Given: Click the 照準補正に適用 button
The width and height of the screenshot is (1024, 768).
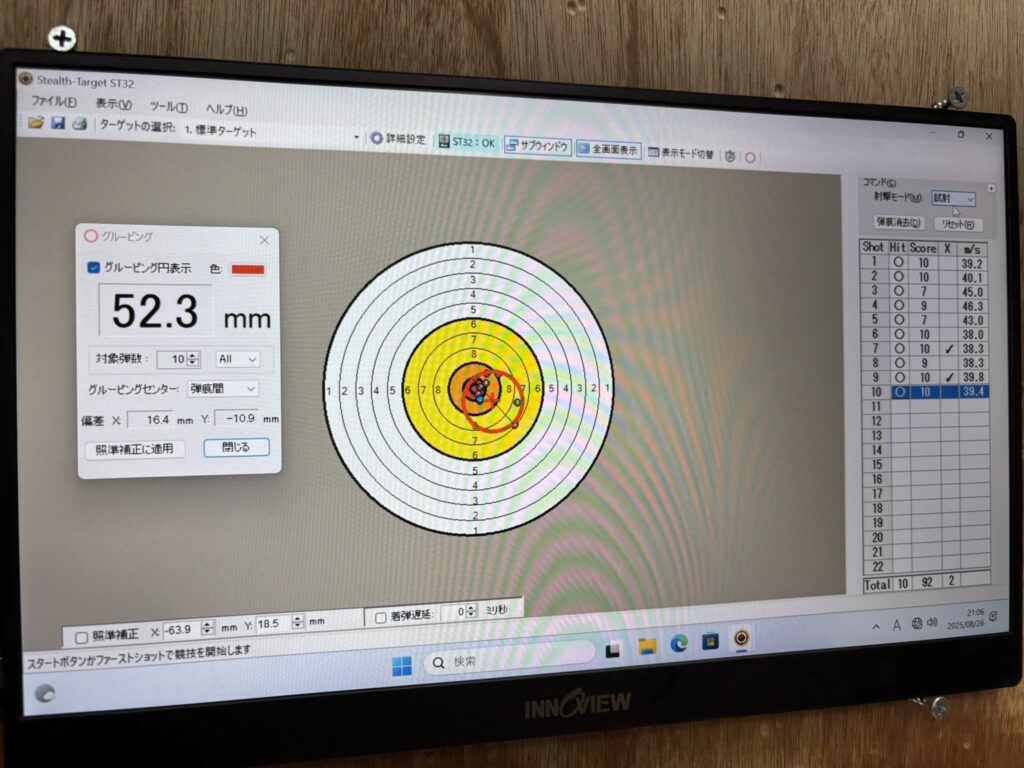Looking at the screenshot, I should point(134,449).
